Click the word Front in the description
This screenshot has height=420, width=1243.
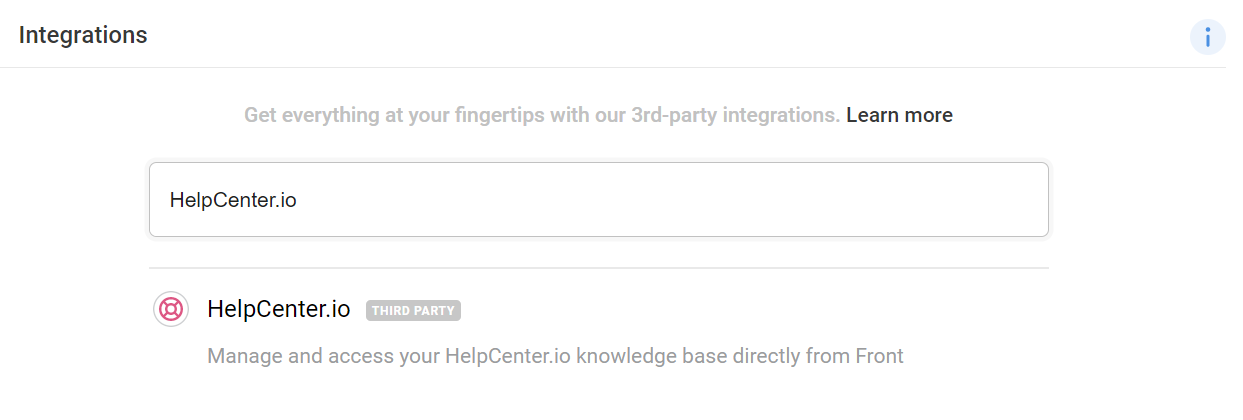(879, 356)
